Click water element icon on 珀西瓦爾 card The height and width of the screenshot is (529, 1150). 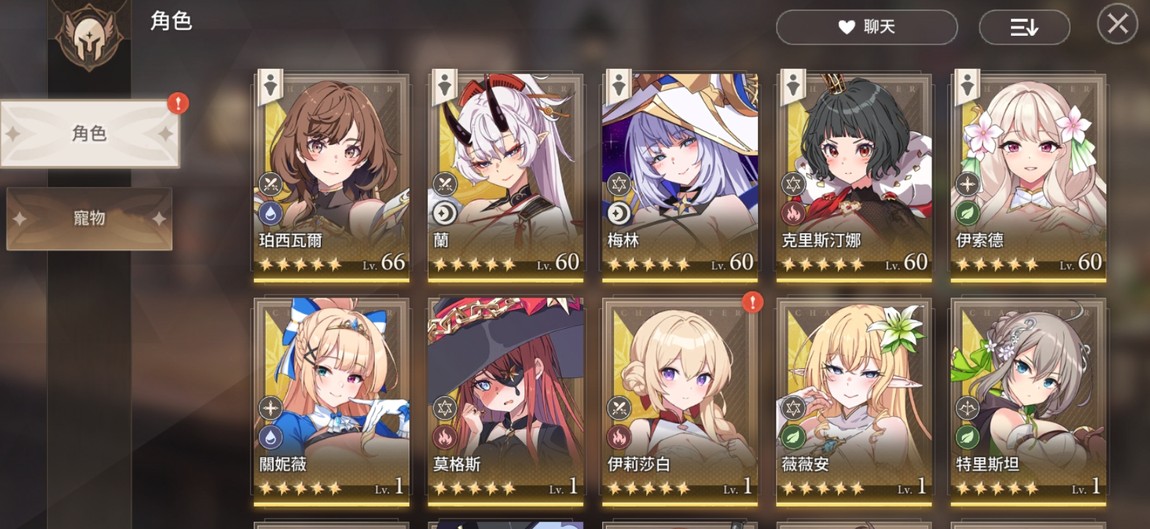coord(271,213)
